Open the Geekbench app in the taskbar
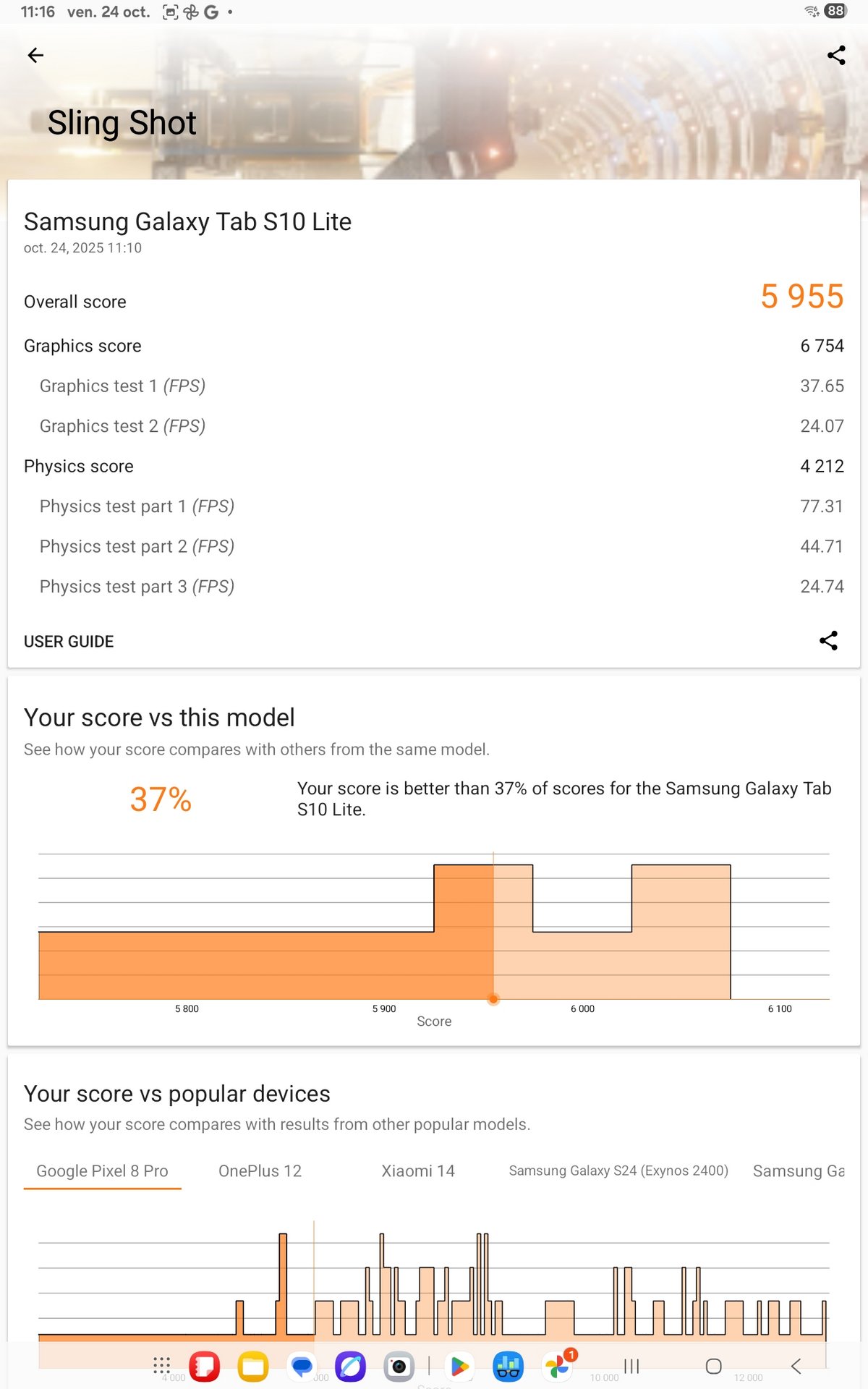This screenshot has width=868, height=1389. tap(509, 1366)
